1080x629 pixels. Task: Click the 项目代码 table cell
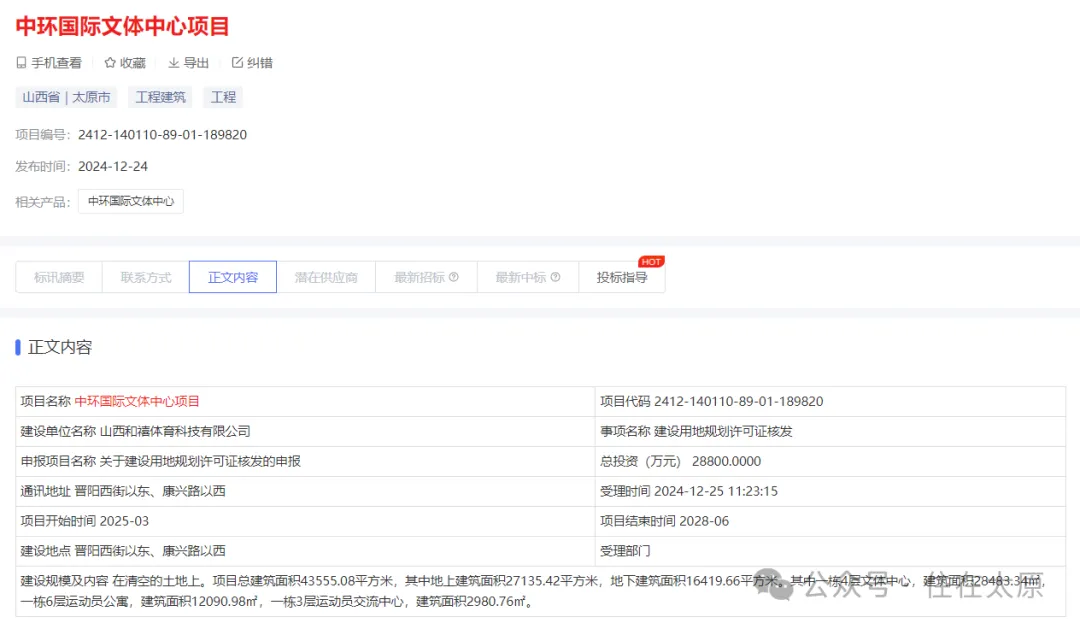[830, 401]
